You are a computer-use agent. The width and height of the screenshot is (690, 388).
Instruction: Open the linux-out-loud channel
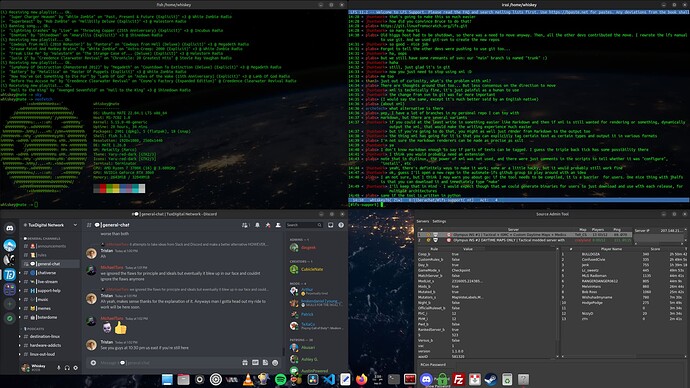click(x=51, y=354)
